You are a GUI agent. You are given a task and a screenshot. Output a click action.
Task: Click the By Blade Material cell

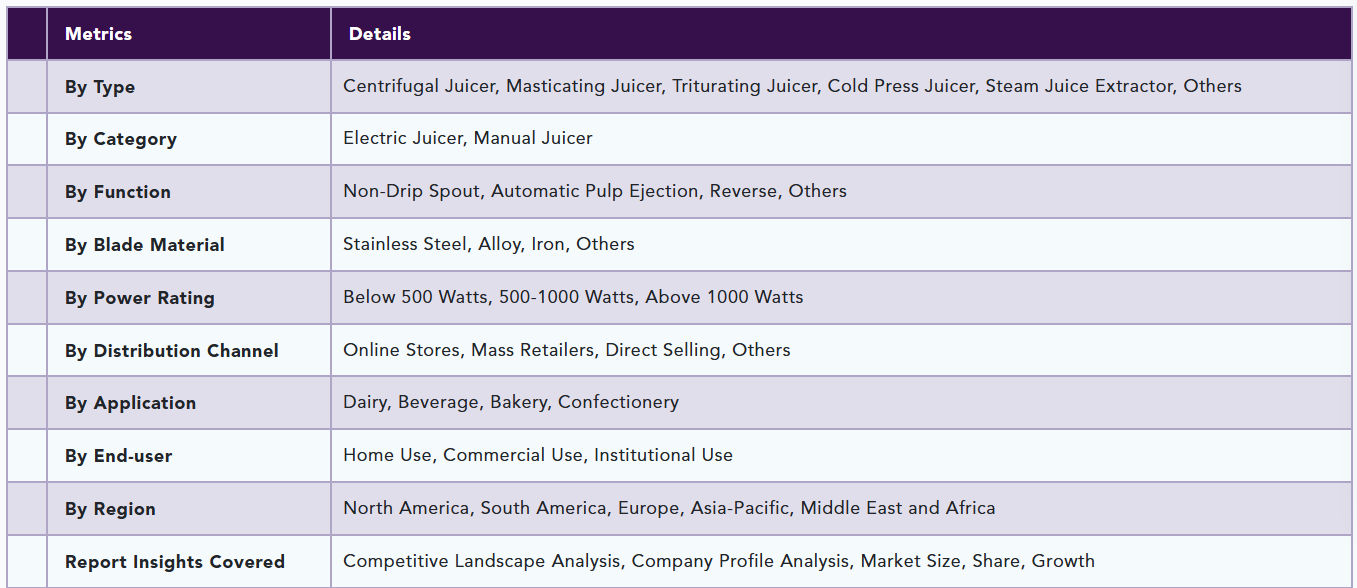click(189, 245)
